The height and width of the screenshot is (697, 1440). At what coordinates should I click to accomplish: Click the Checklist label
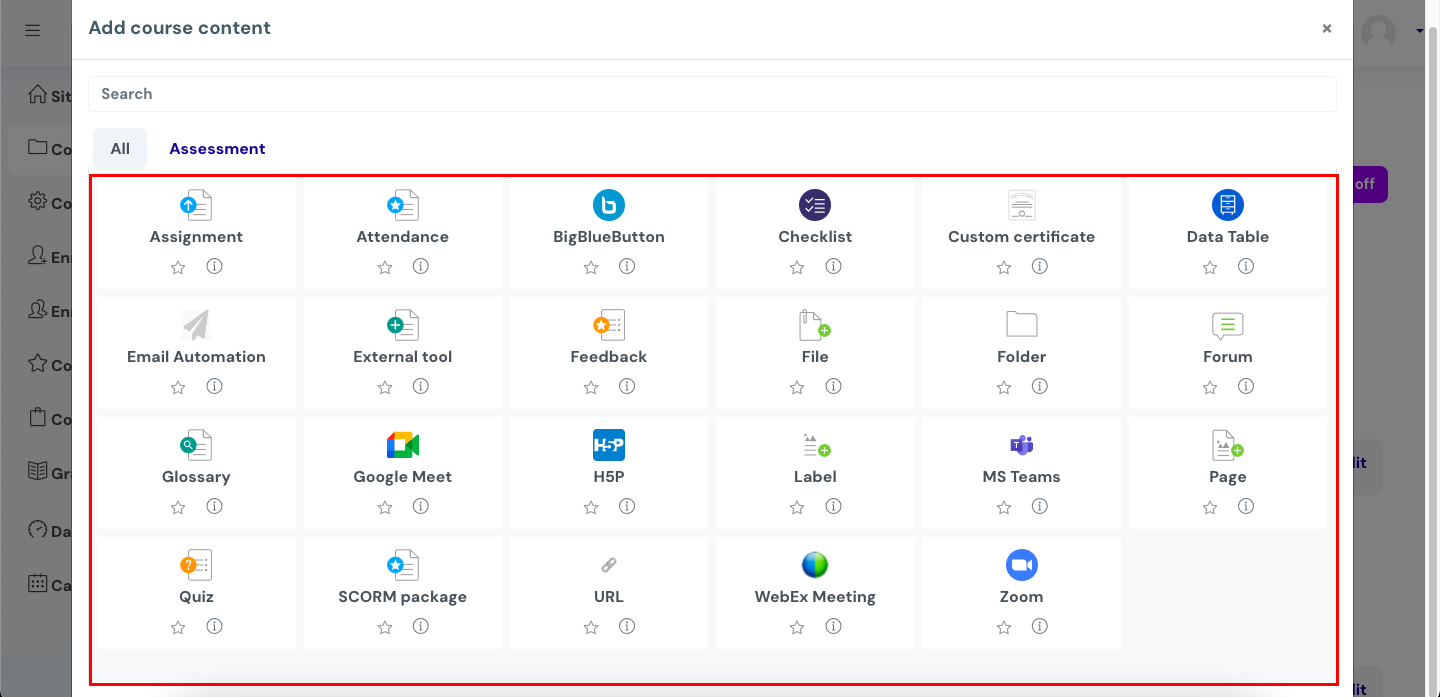[815, 237]
